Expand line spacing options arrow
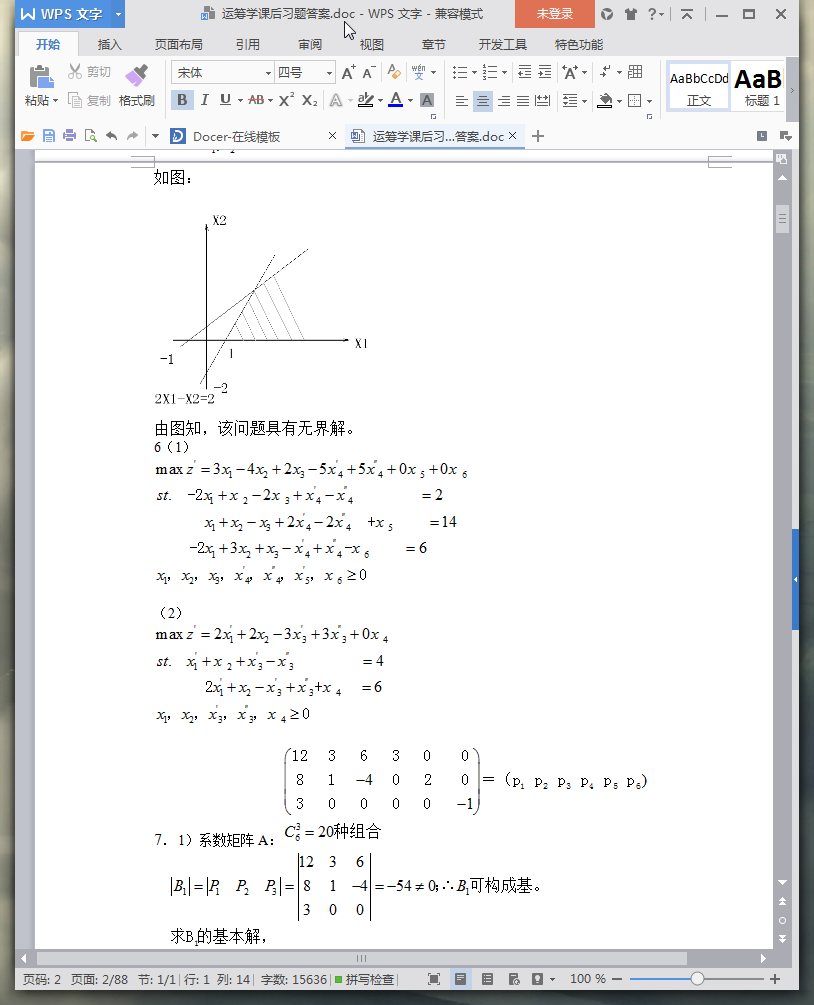Viewport: 814px width, 1005px height. coord(585,101)
